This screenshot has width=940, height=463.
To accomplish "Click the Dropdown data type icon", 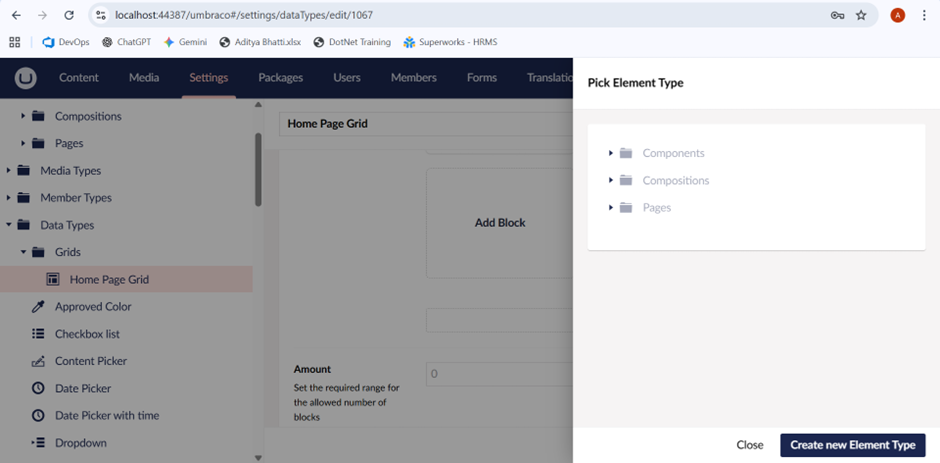I will click(38, 443).
